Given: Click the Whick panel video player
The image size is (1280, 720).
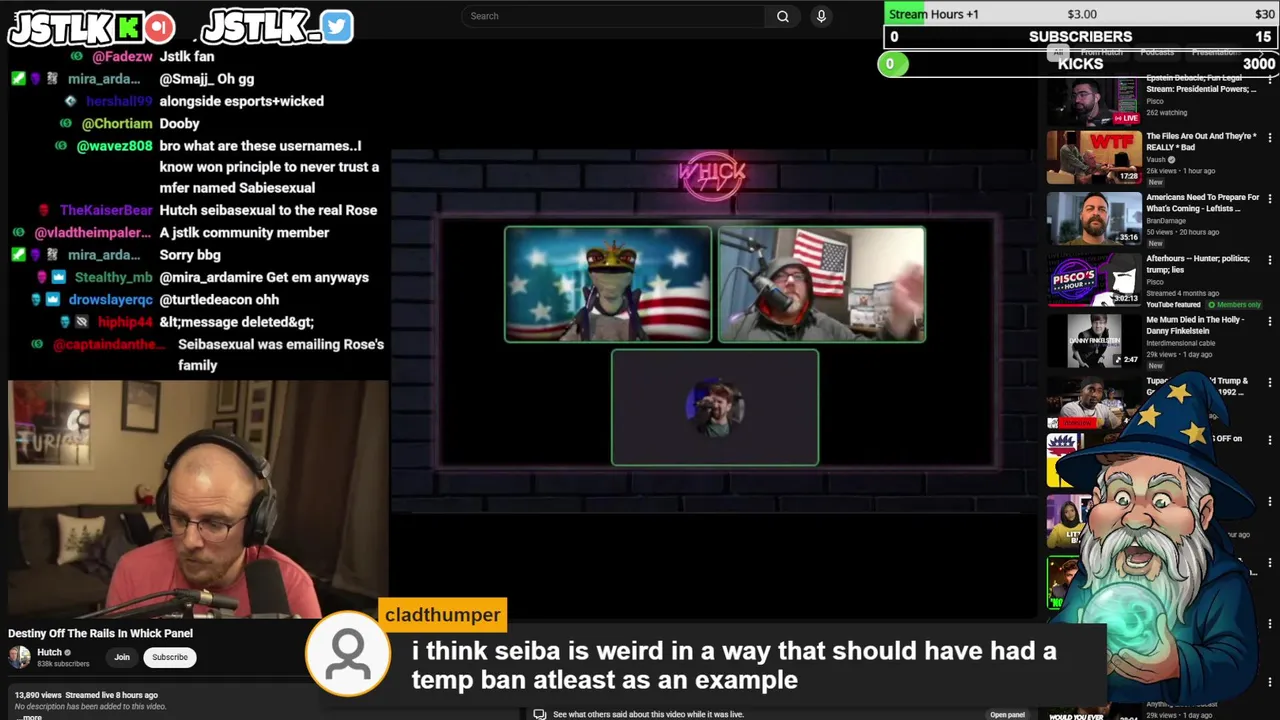Looking at the screenshot, I should tap(714, 330).
